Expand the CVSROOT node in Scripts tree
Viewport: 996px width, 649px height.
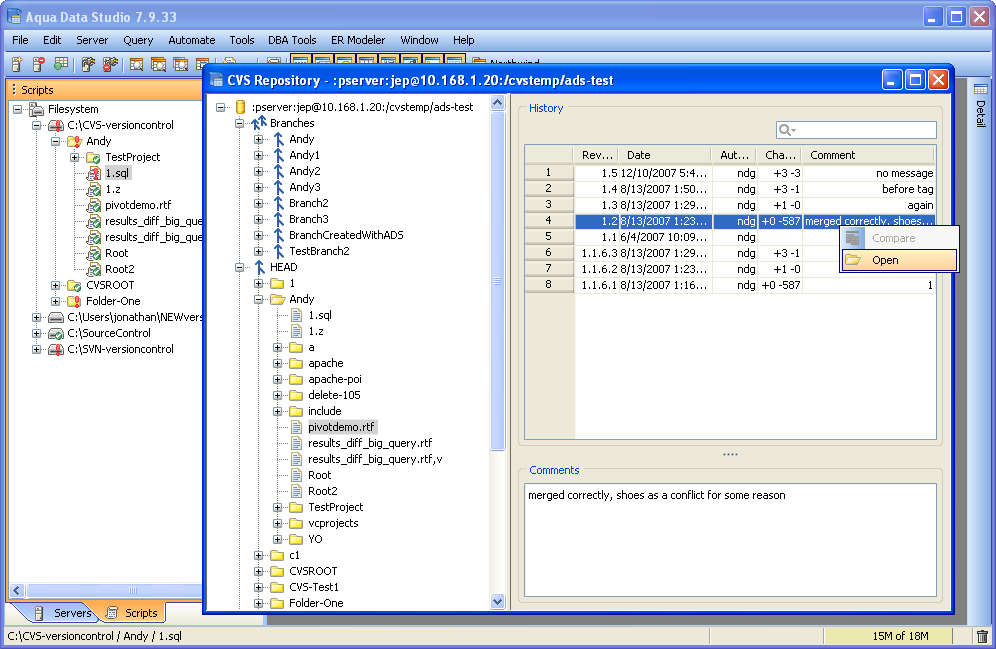56,285
